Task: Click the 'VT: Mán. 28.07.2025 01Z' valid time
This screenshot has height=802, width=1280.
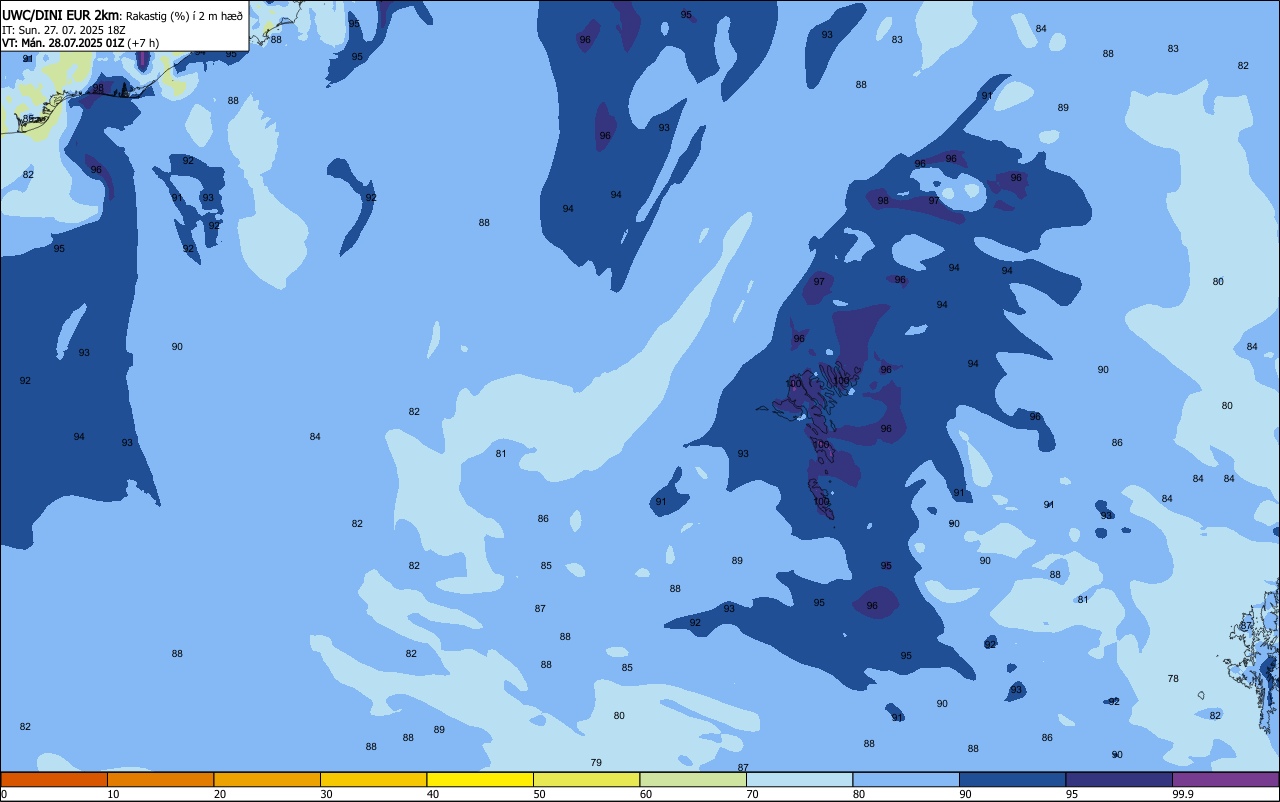Action: tap(62, 43)
